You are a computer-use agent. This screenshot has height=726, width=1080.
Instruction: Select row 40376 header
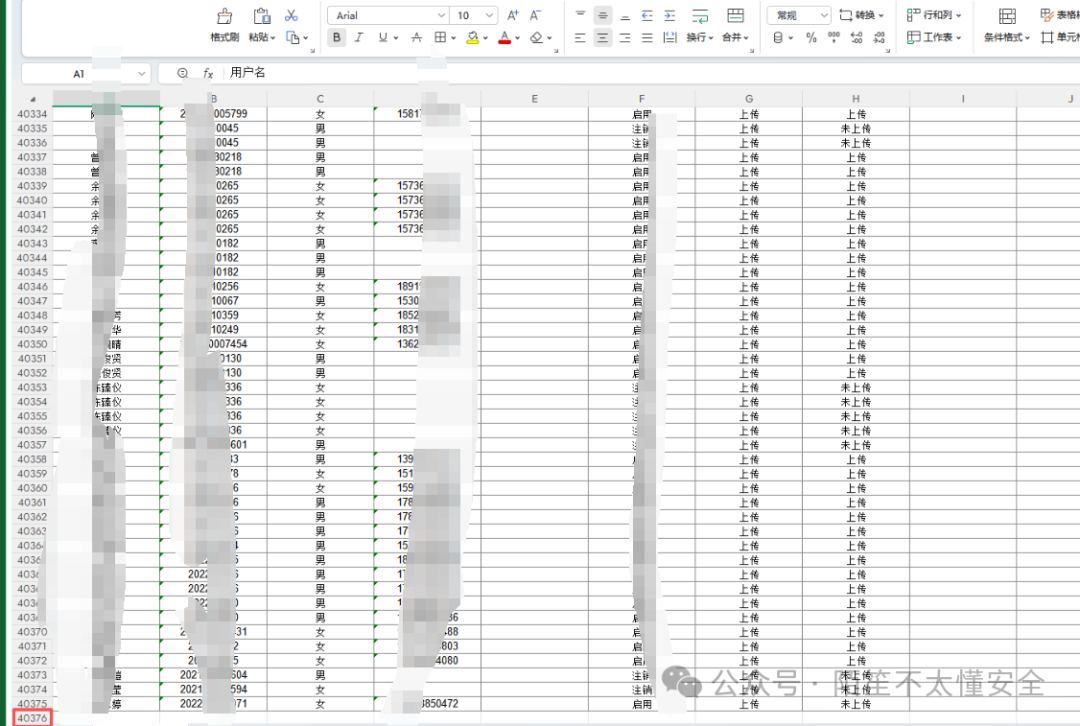pos(32,718)
